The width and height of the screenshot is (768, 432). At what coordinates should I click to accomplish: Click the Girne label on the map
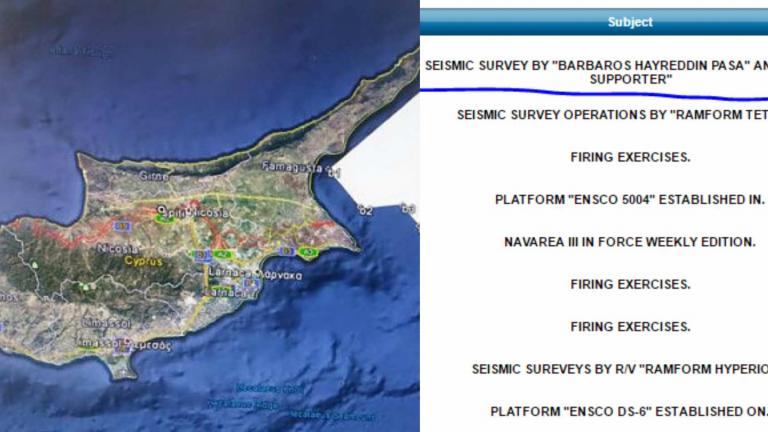click(153, 176)
